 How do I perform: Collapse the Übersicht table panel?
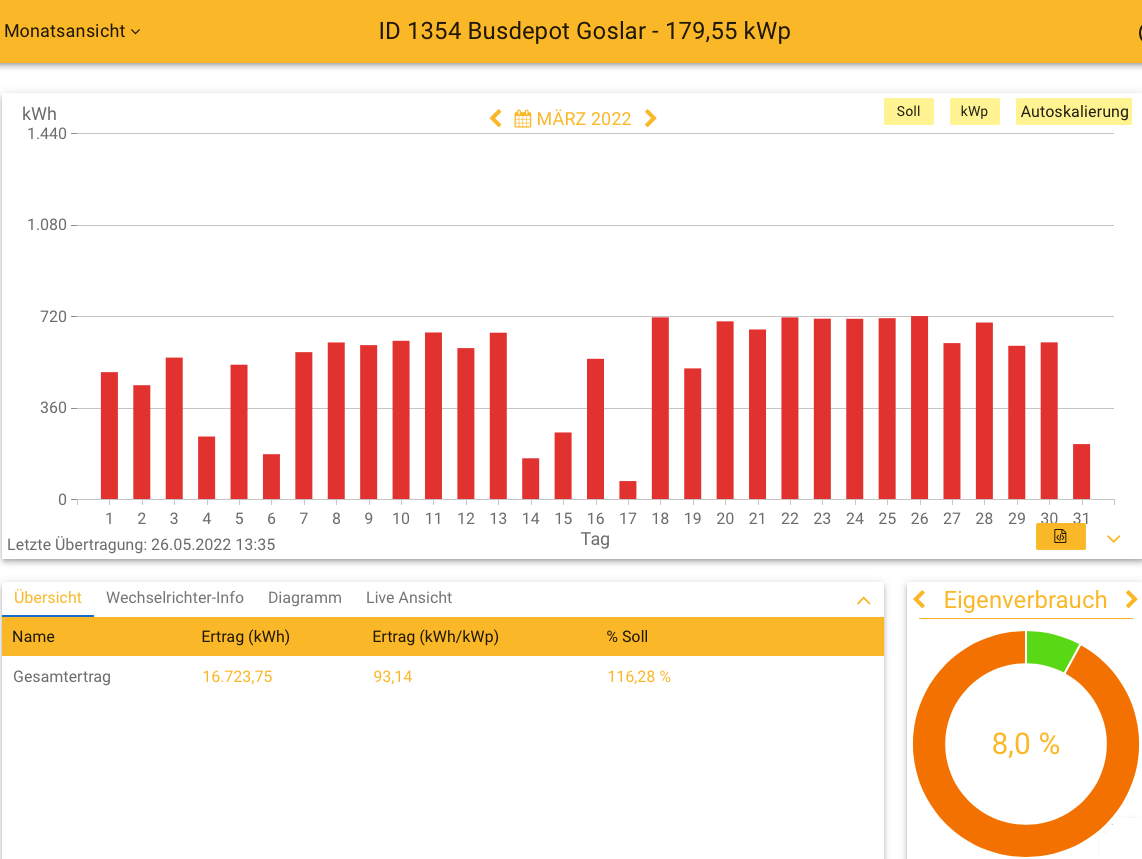tap(864, 601)
